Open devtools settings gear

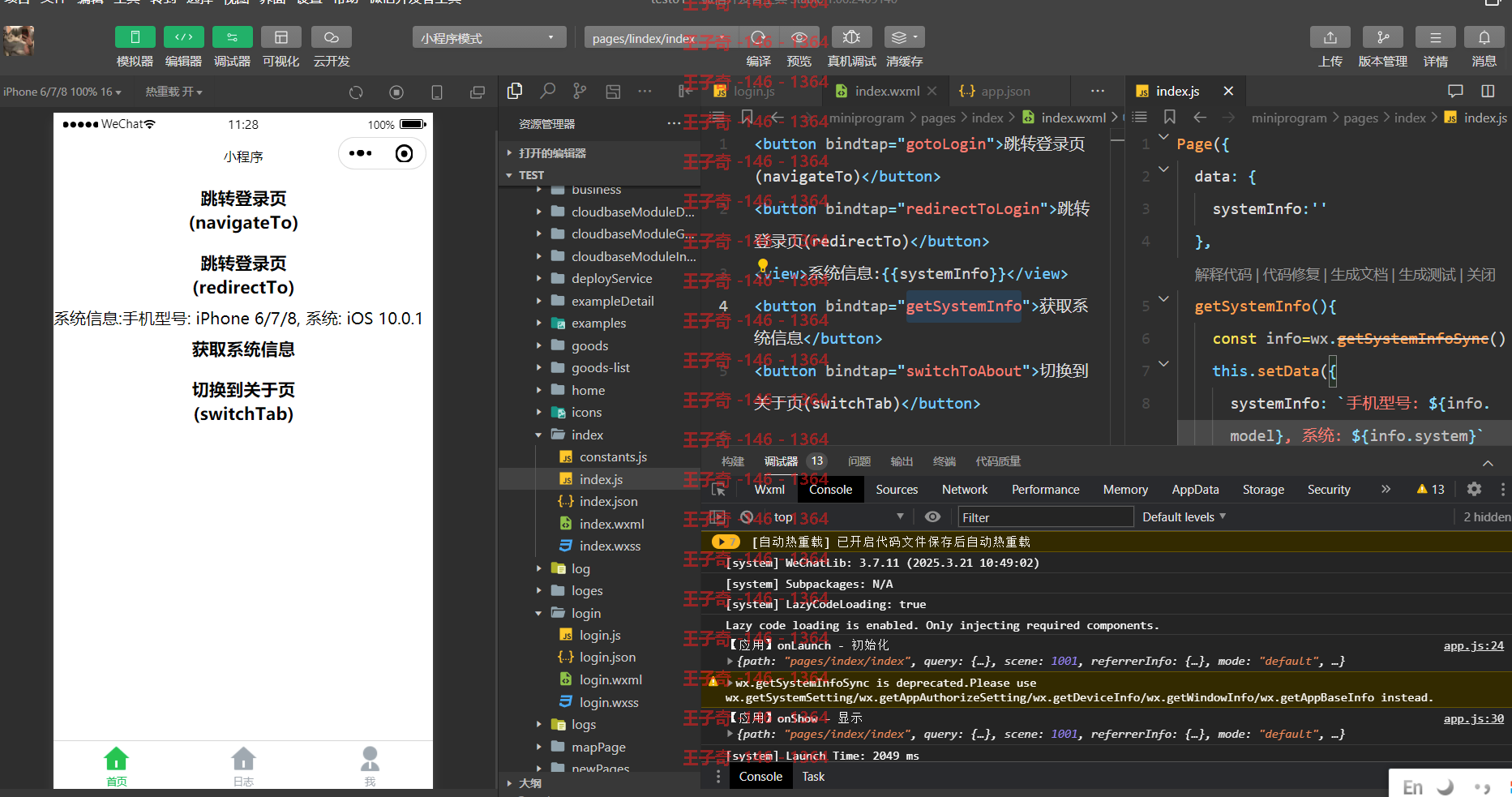pos(1474,489)
